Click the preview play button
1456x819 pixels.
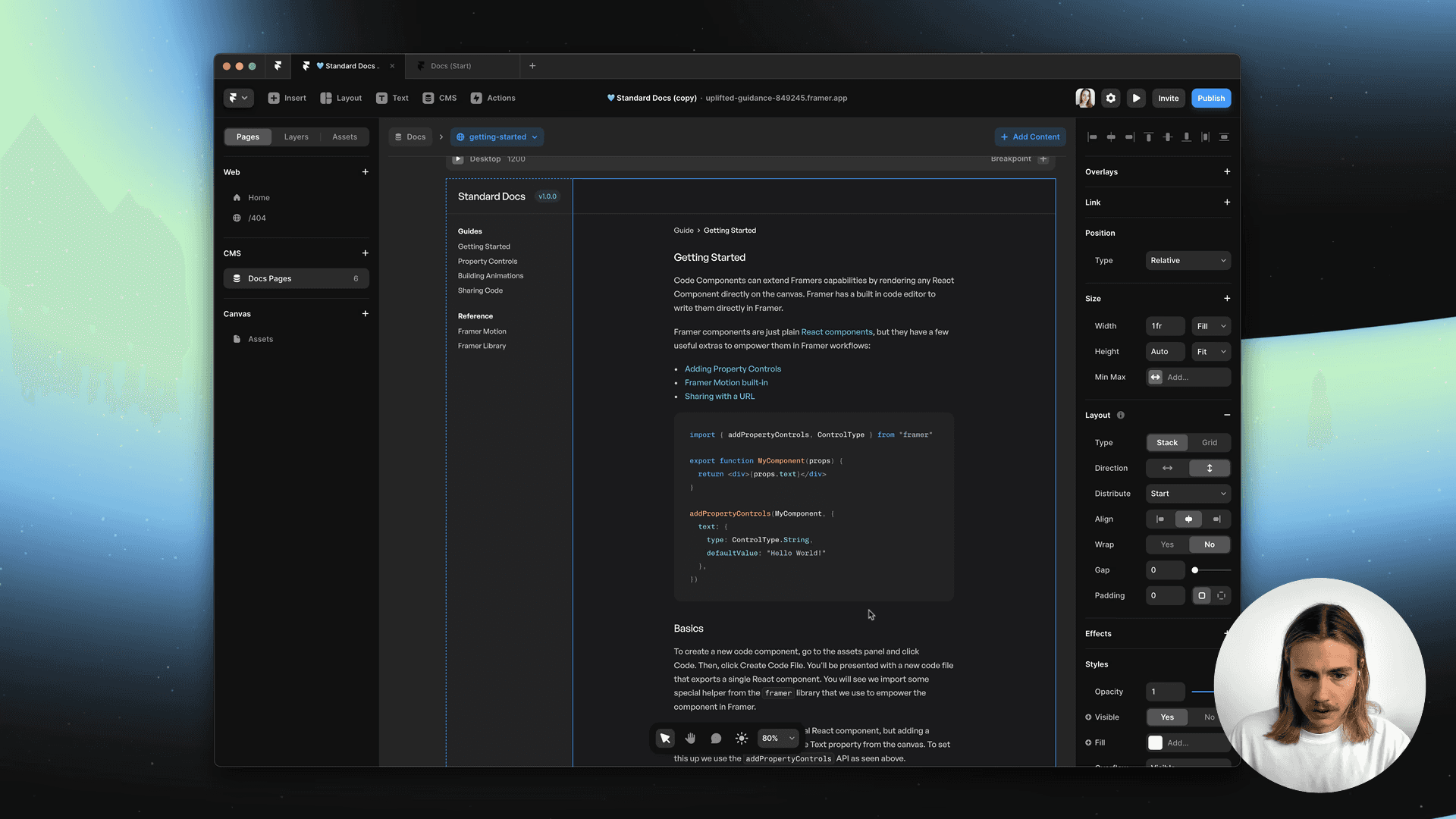[x=1136, y=98]
